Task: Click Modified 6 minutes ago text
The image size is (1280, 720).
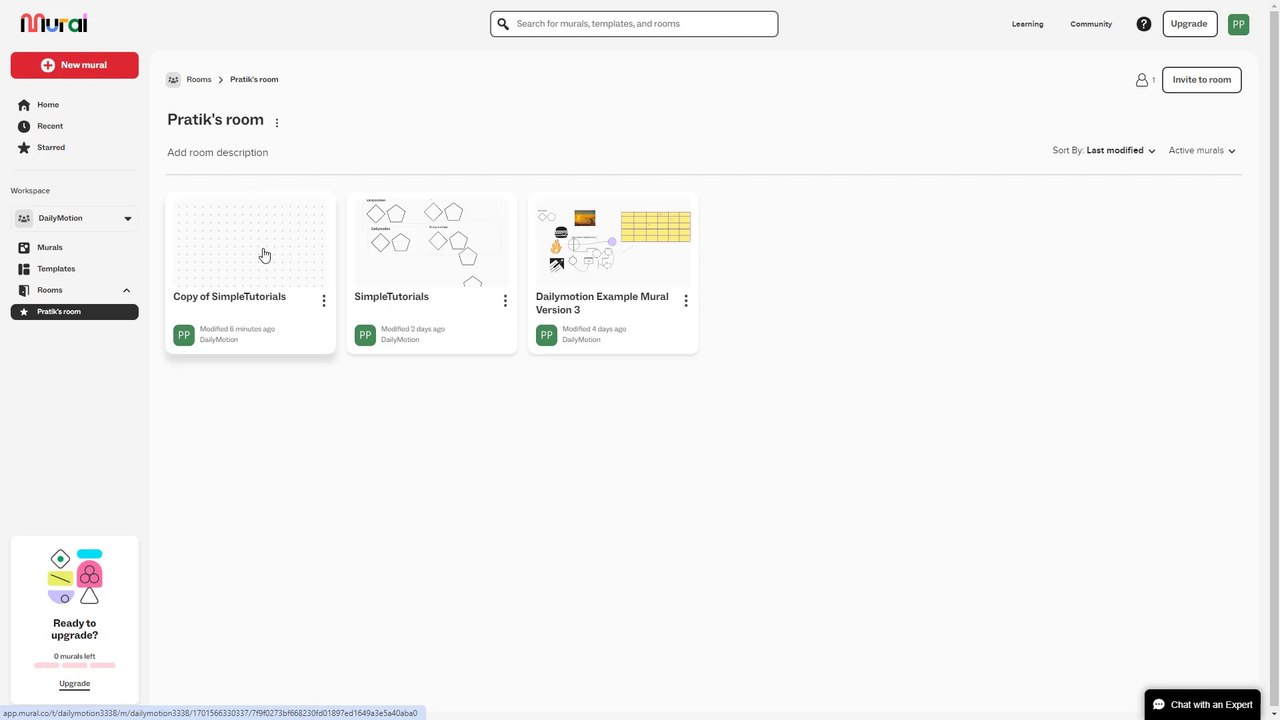Action: tap(237, 329)
